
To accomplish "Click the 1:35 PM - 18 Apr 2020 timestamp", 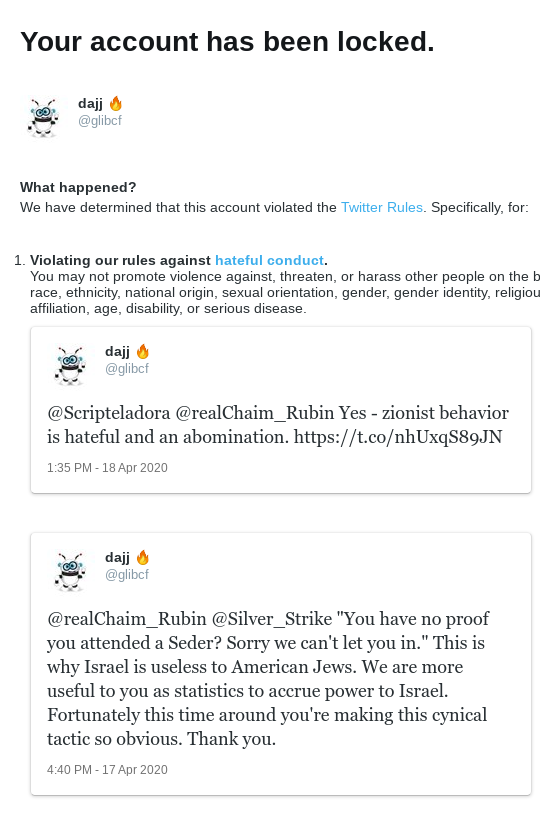I will (x=107, y=467).
